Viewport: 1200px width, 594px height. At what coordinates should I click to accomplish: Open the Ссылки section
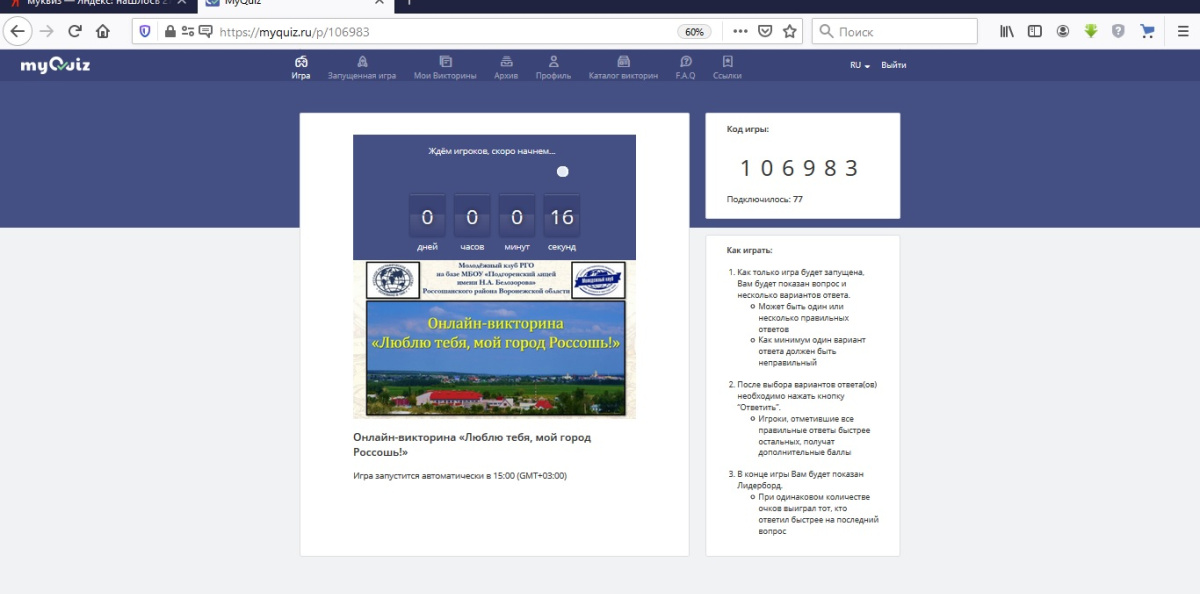pos(727,68)
